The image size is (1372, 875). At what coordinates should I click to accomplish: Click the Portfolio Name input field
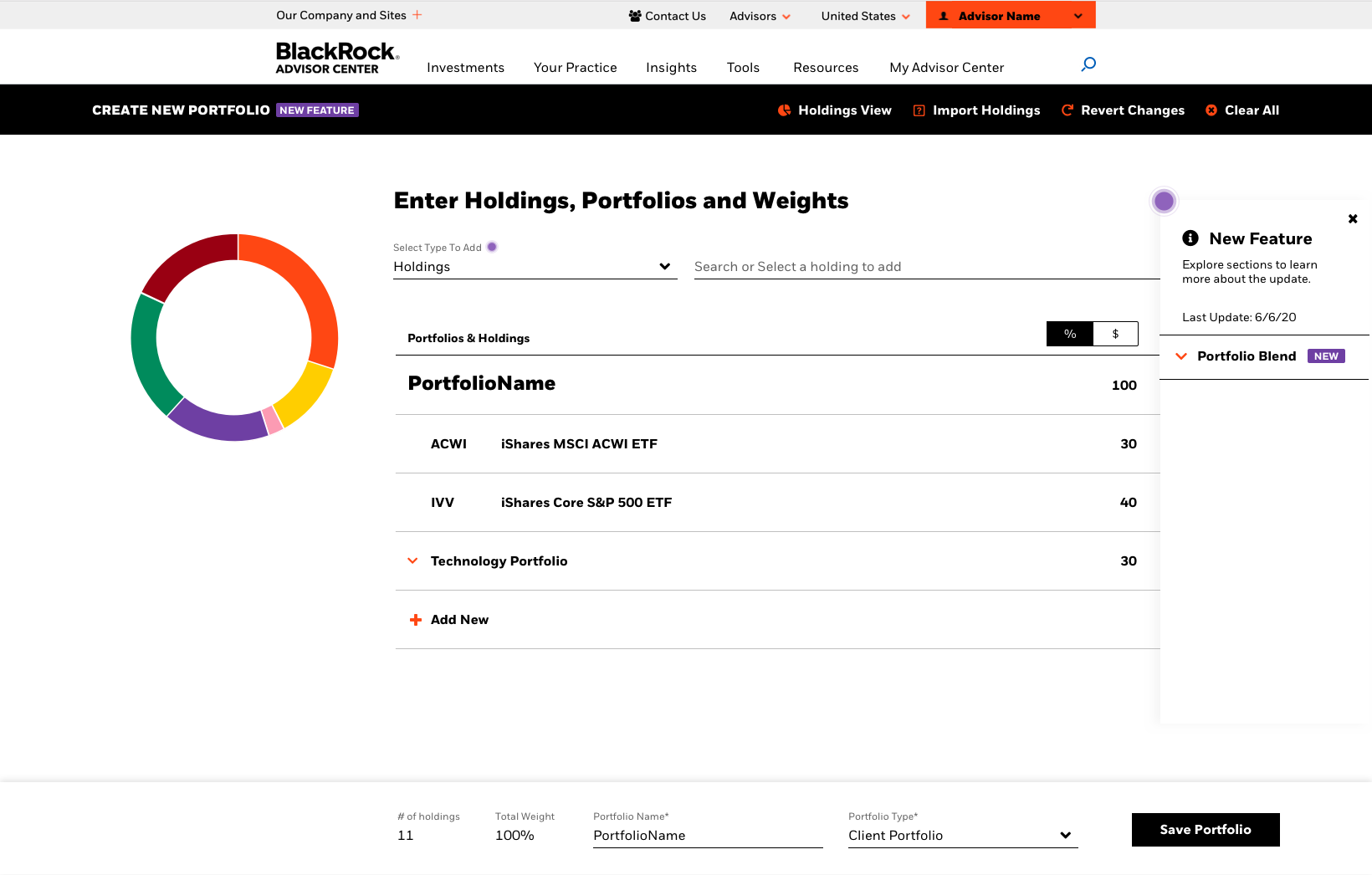tap(708, 836)
